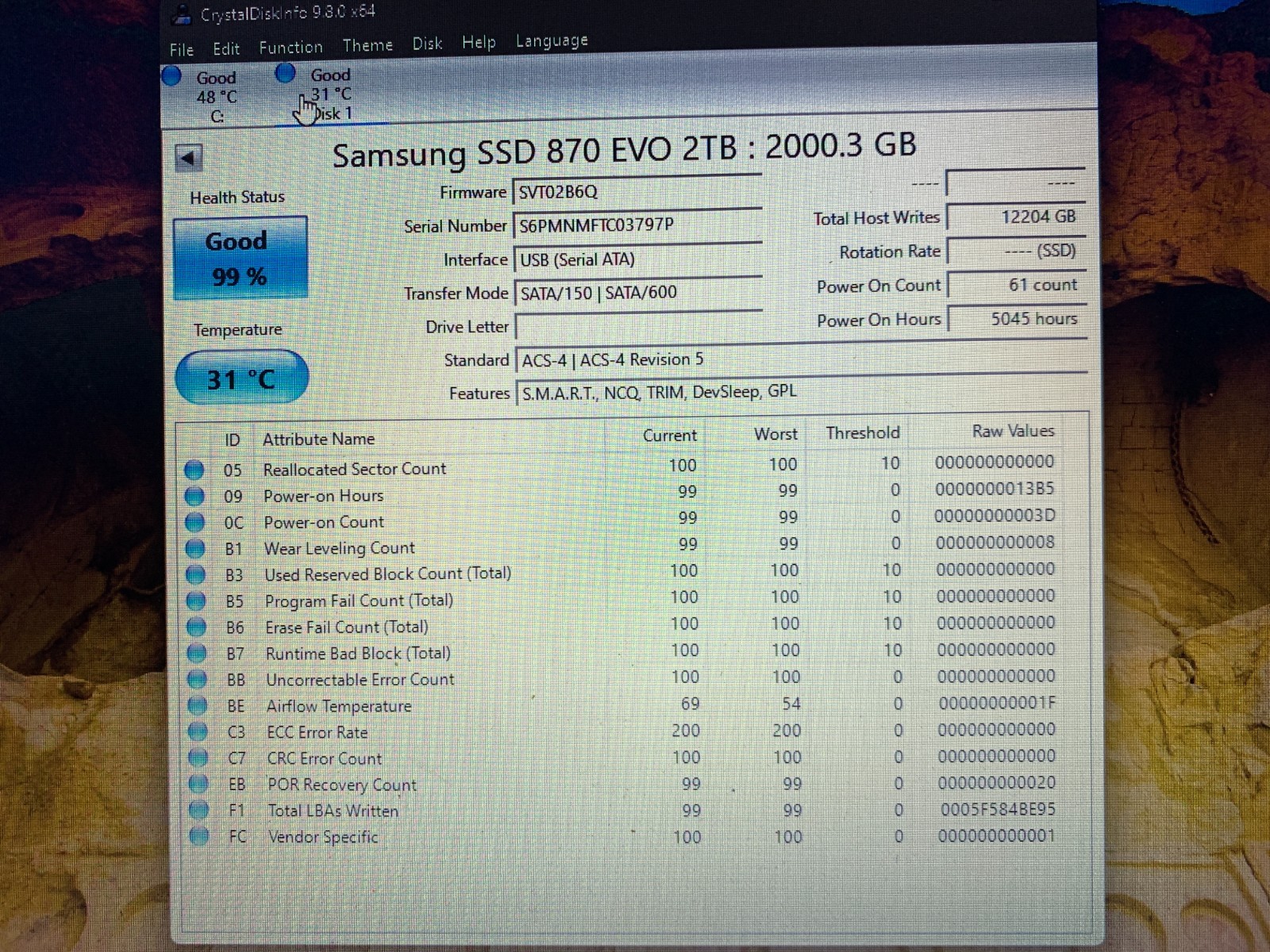Image resolution: width=1270 pixels, height=952 pixels.
Task: Click the status dot for POR Recovery Count
Action: [x=198, y=785]
